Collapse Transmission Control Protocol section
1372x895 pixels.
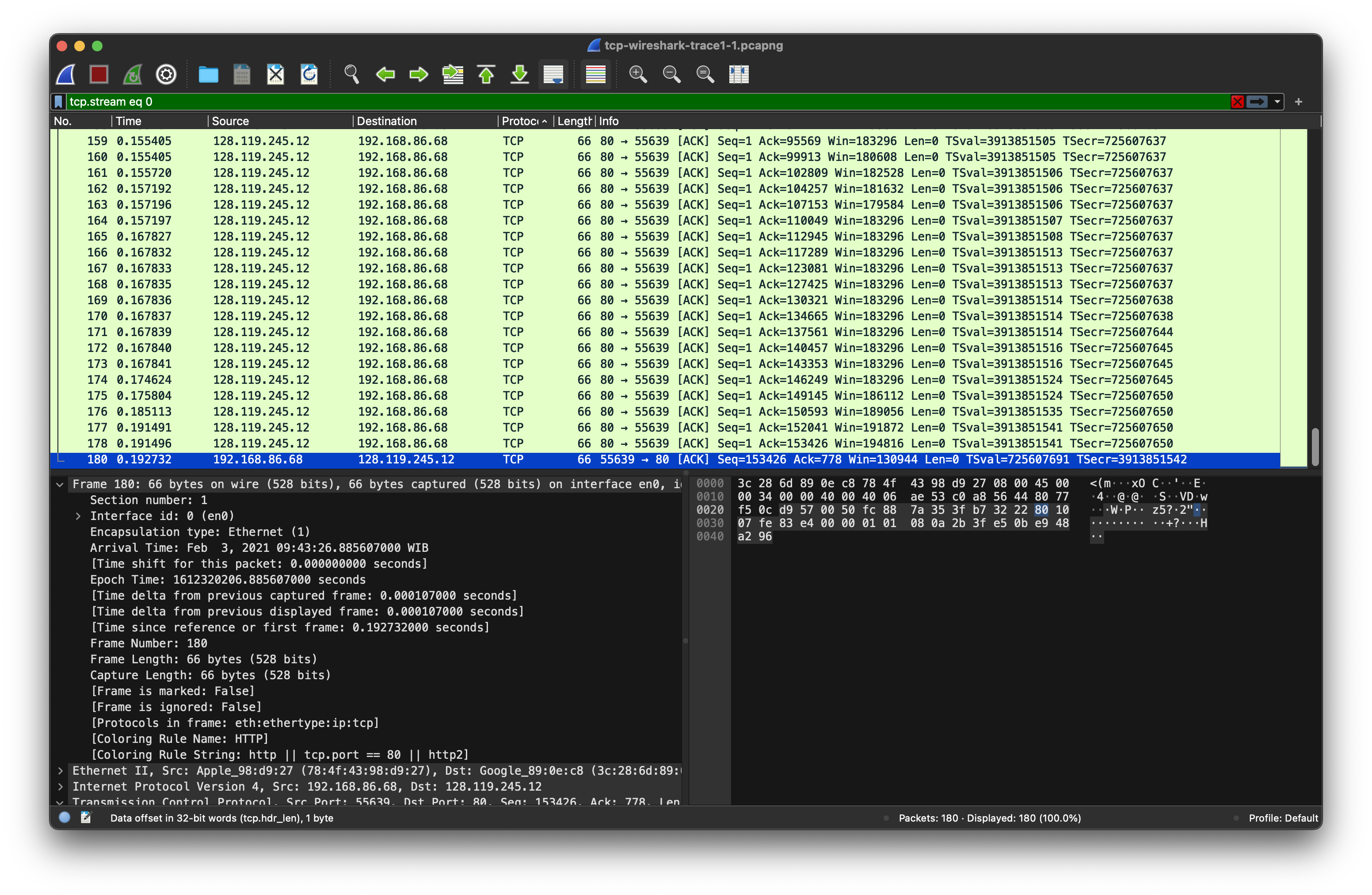point(60,802)
